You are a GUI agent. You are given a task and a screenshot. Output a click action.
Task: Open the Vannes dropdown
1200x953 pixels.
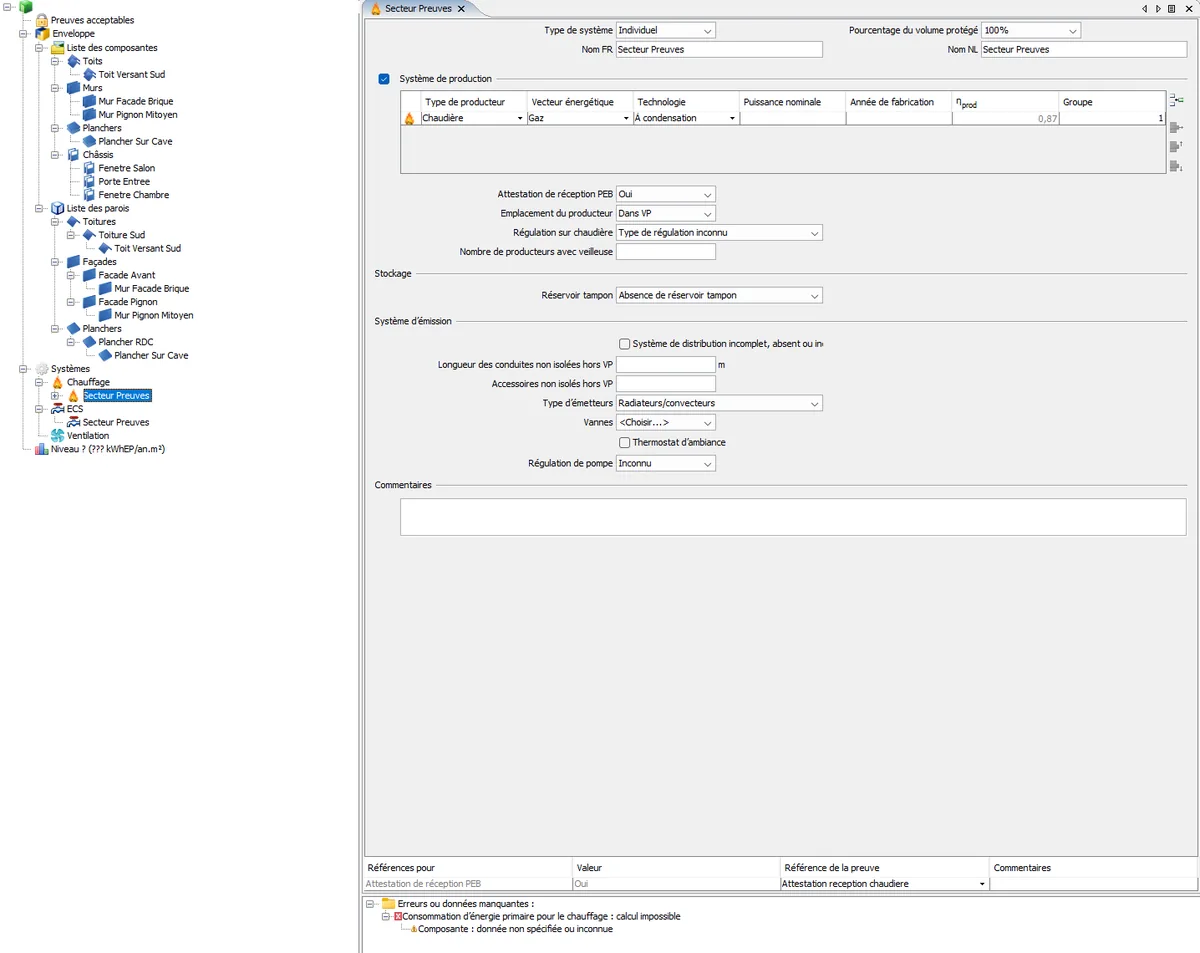pyautogui.click(x=666, y=423)
